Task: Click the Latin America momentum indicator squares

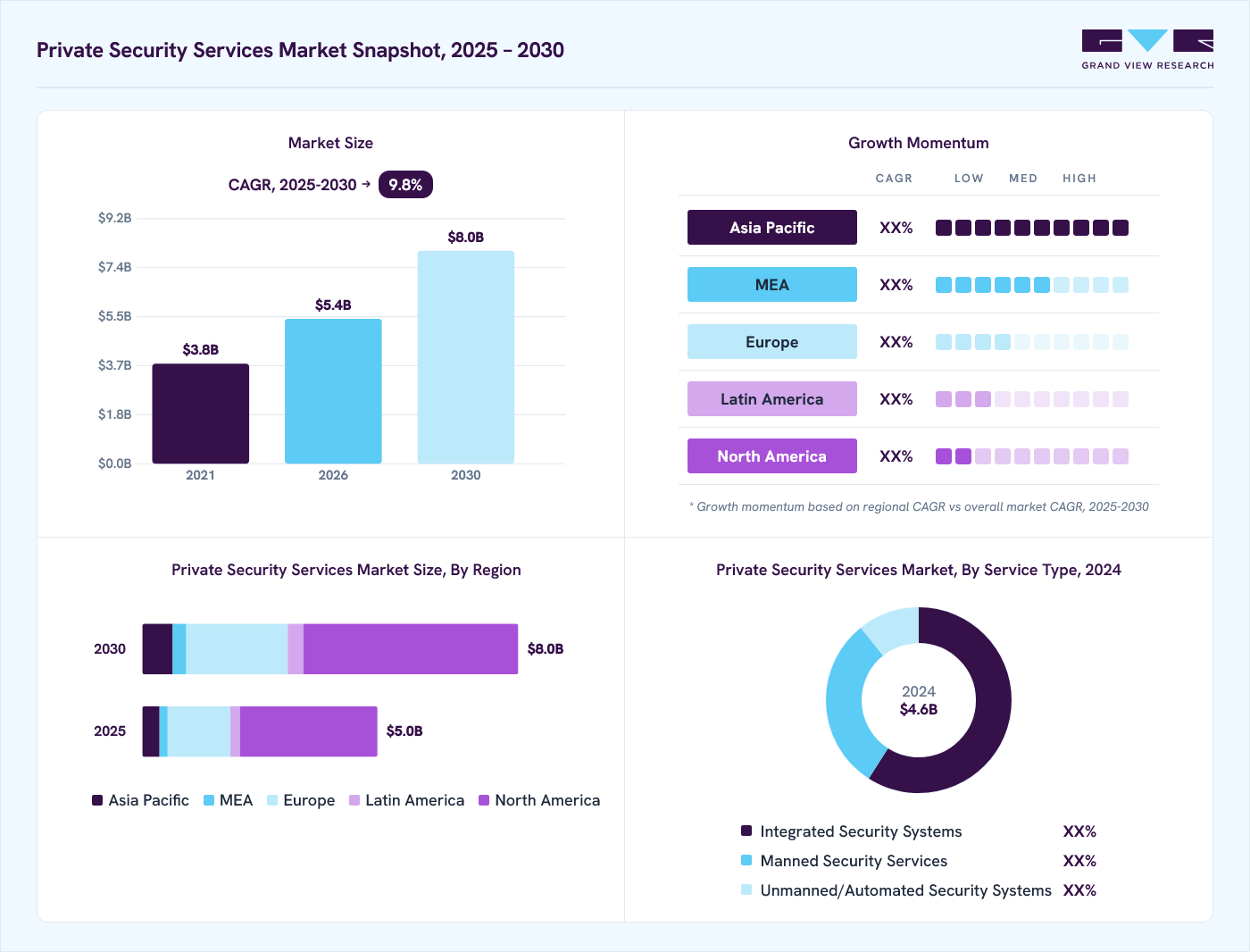Action: coord(1032,399)
